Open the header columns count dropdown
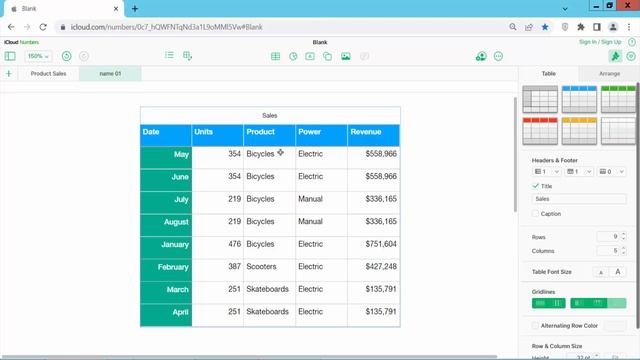Viewport: 640px width, 360px height. tap(547, 172)
